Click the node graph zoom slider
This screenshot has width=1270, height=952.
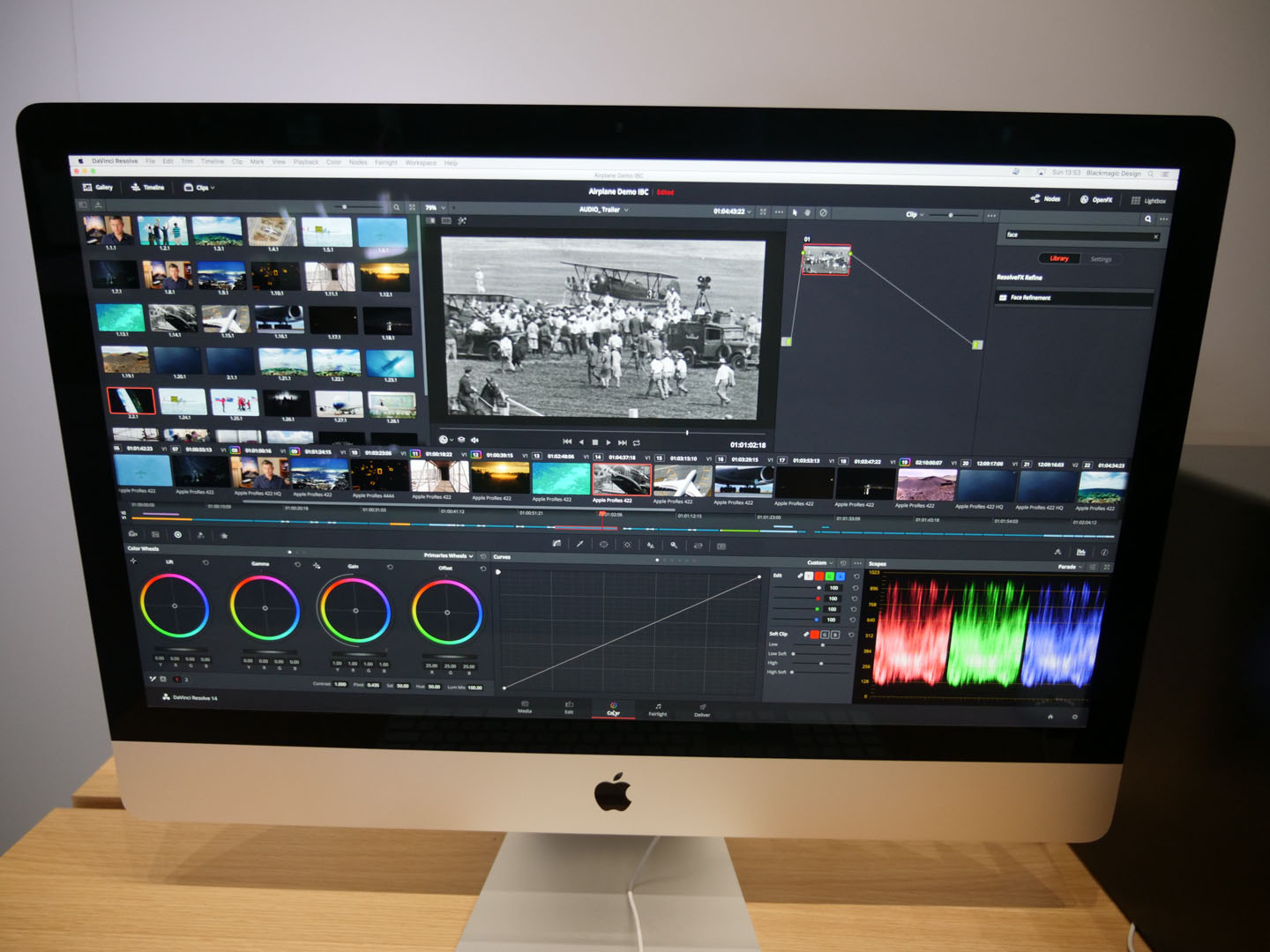950,215
